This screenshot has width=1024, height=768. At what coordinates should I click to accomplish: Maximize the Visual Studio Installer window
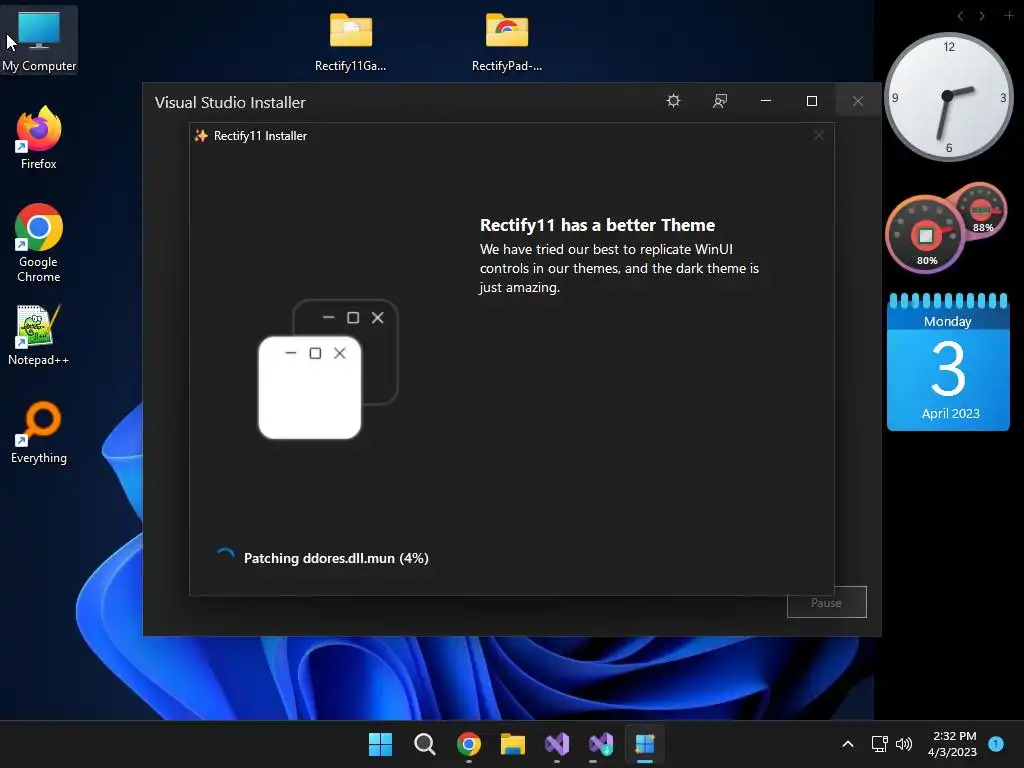(812, 101)
